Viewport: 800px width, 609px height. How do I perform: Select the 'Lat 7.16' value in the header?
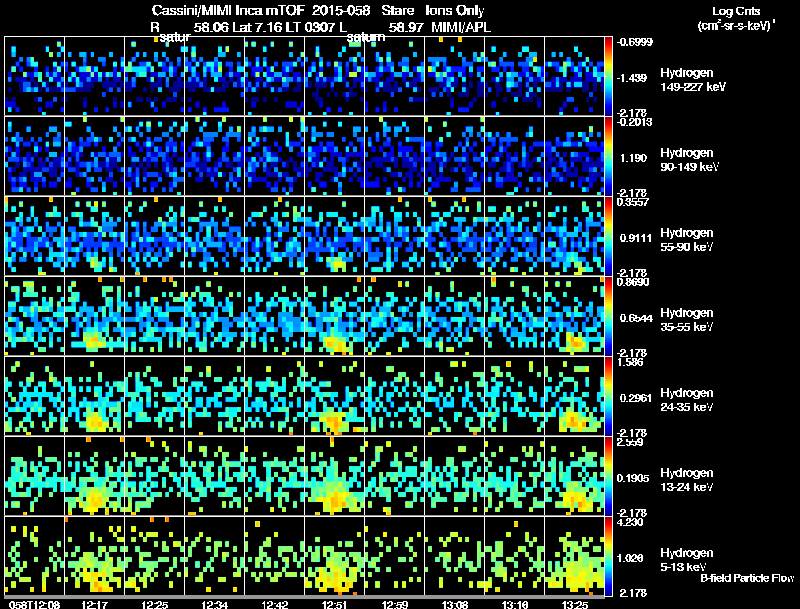click(x=258, y=27)
